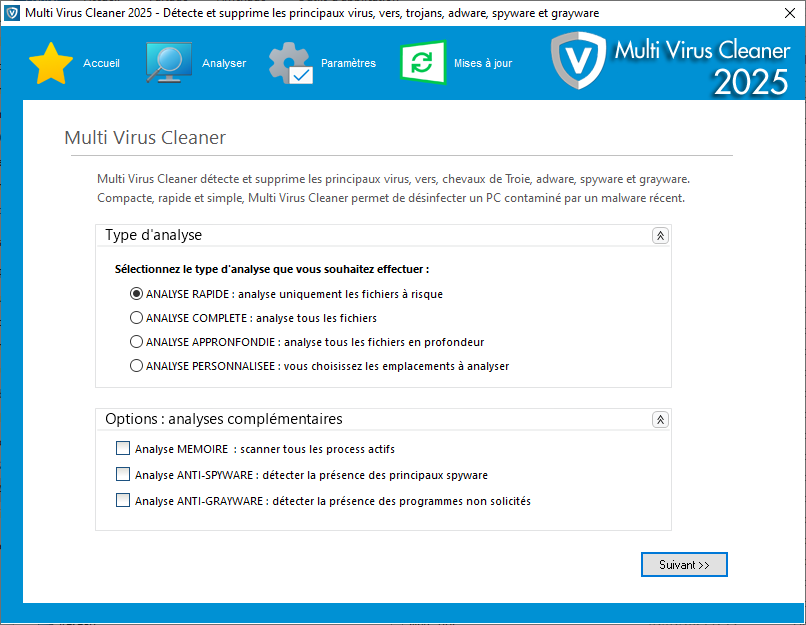Select ANALYSE COMPLETE option

(137, 318)
